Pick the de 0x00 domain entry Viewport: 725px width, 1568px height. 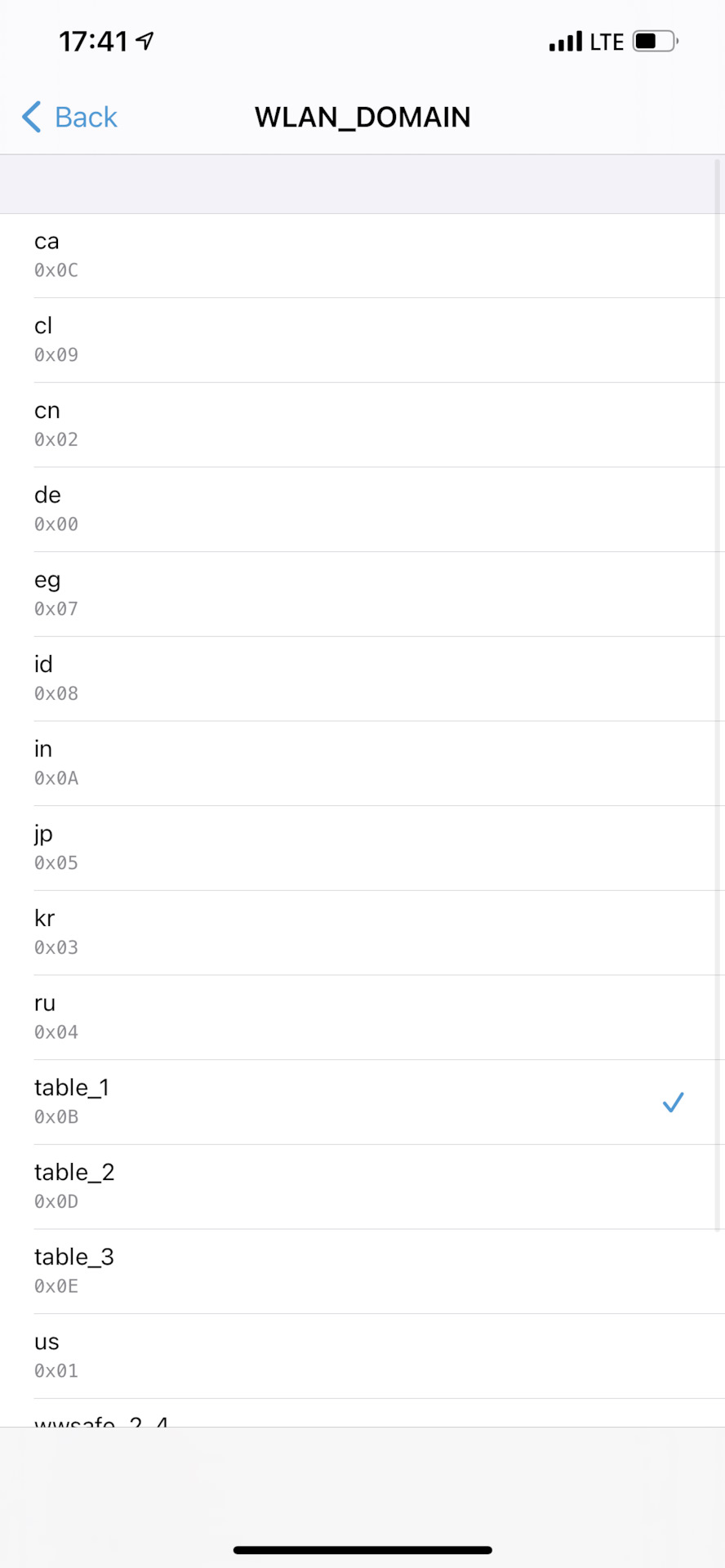click(362, 510)
